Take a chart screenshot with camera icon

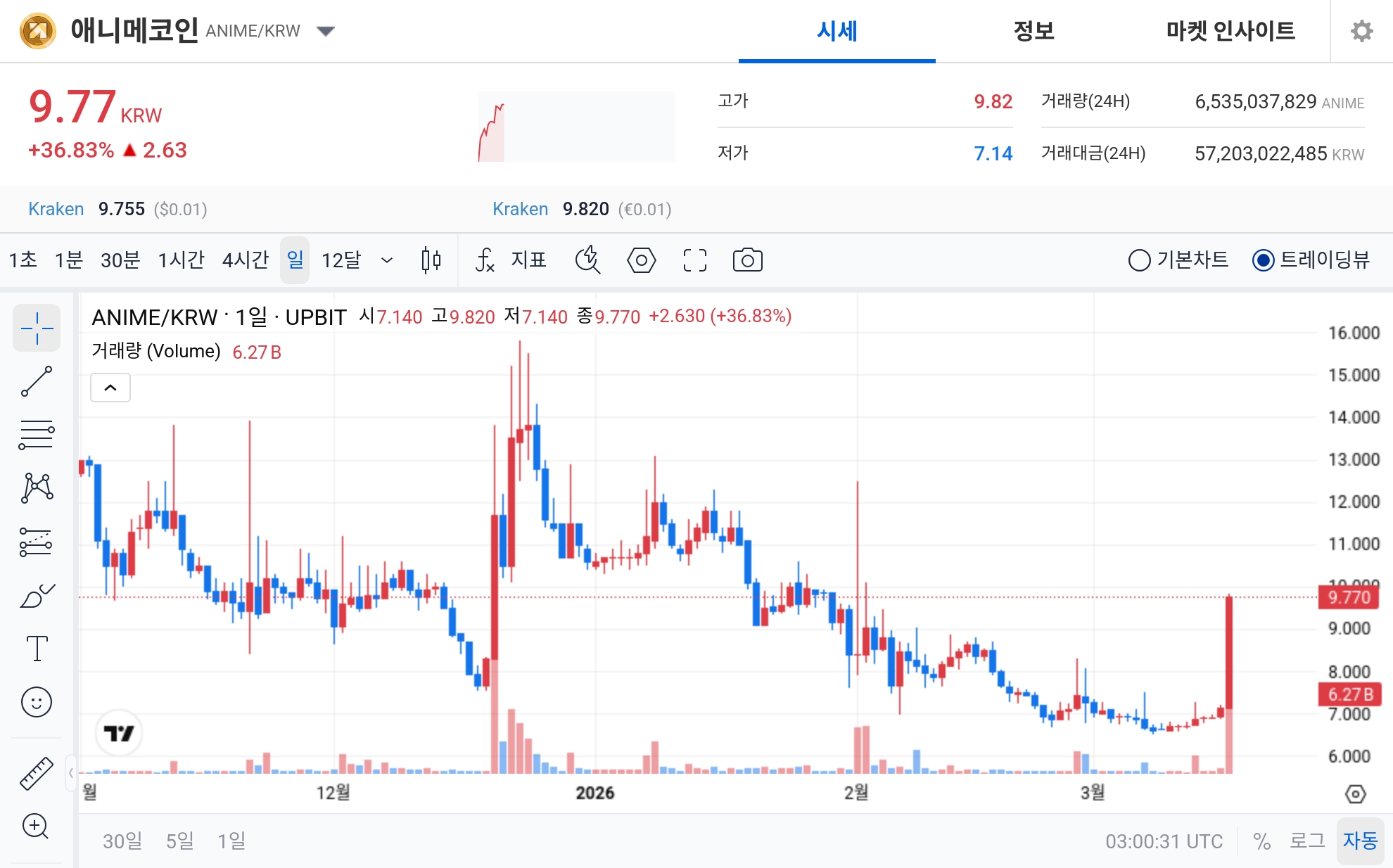point(747,260)
